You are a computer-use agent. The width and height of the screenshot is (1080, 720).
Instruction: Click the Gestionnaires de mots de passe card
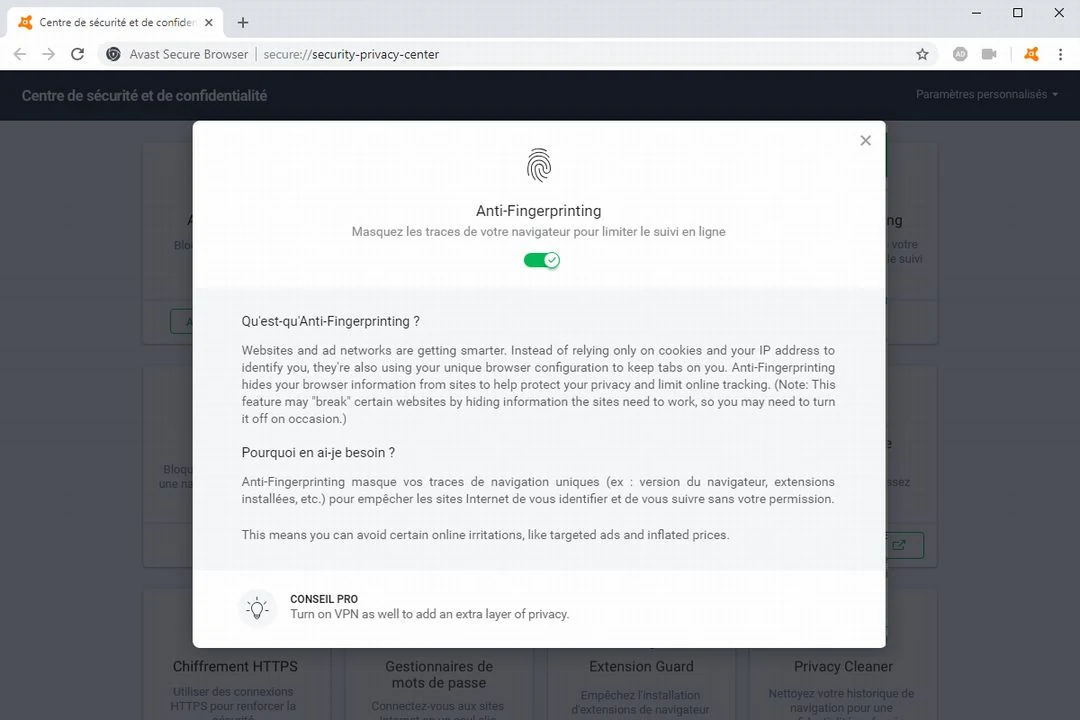coord(439,675)
